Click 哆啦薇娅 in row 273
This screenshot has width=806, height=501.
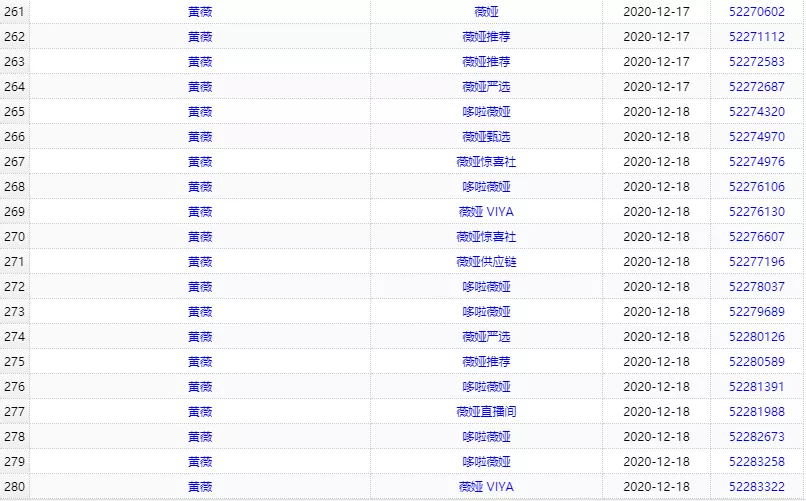(486, 311)
